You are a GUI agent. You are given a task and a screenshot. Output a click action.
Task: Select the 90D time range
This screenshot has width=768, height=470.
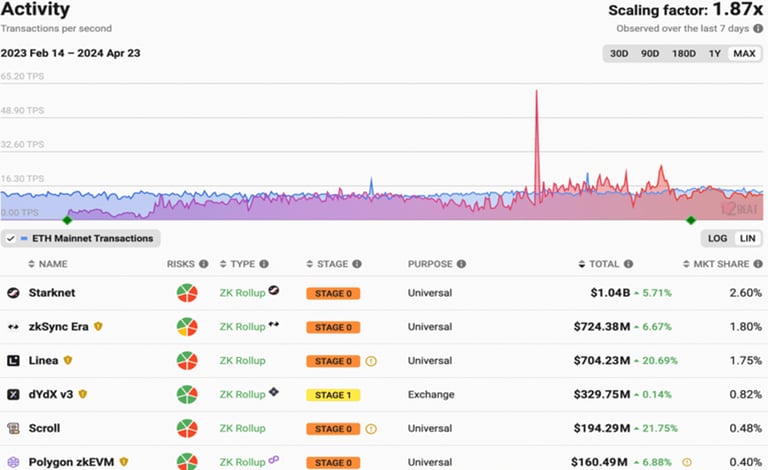click(x=650, y=53)
